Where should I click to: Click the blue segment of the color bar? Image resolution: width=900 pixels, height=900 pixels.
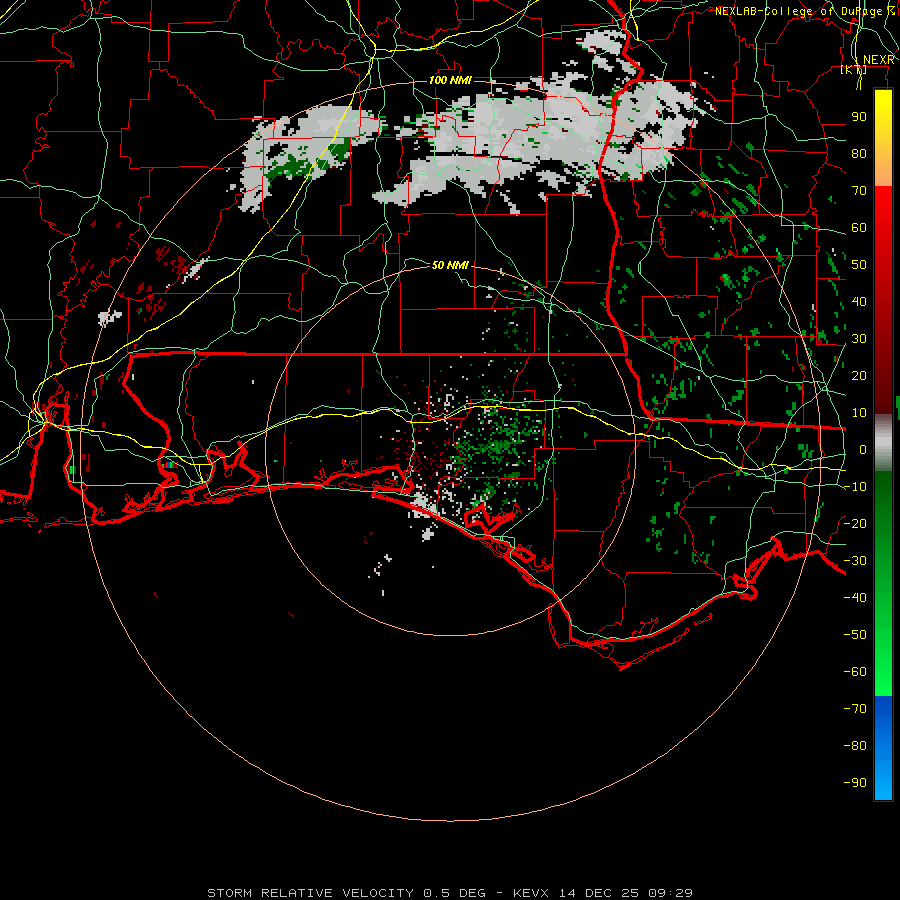pyautogui.click(x=883, y=747)
